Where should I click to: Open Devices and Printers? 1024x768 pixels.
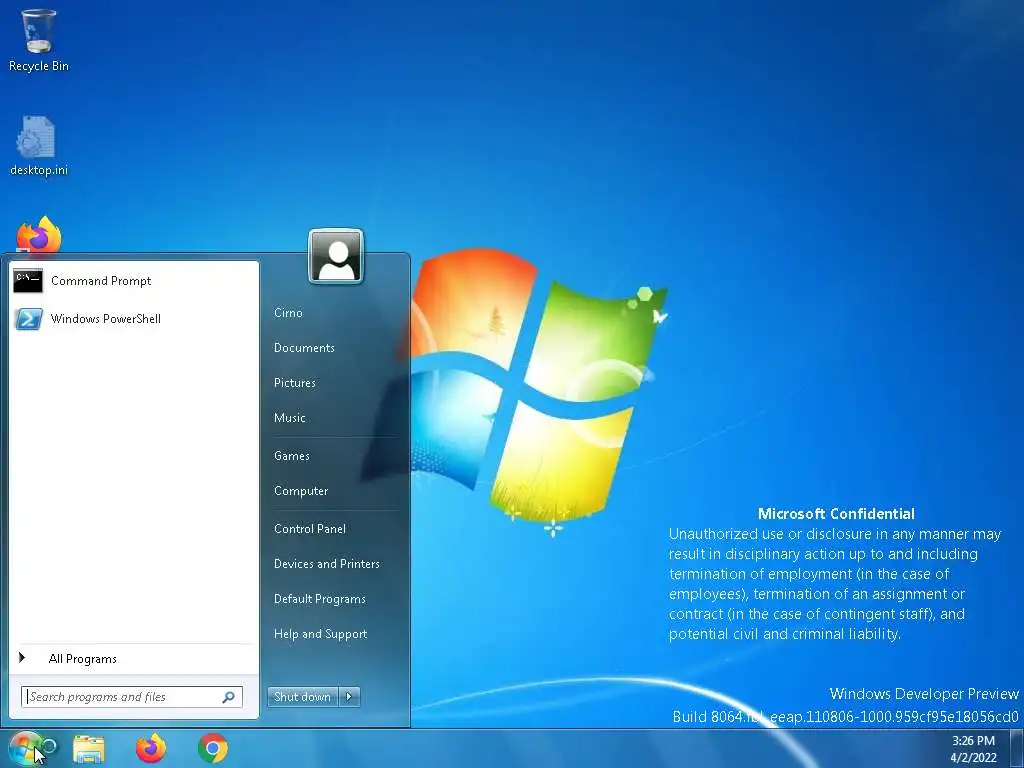pyautogui.click(x=327, y=564)
